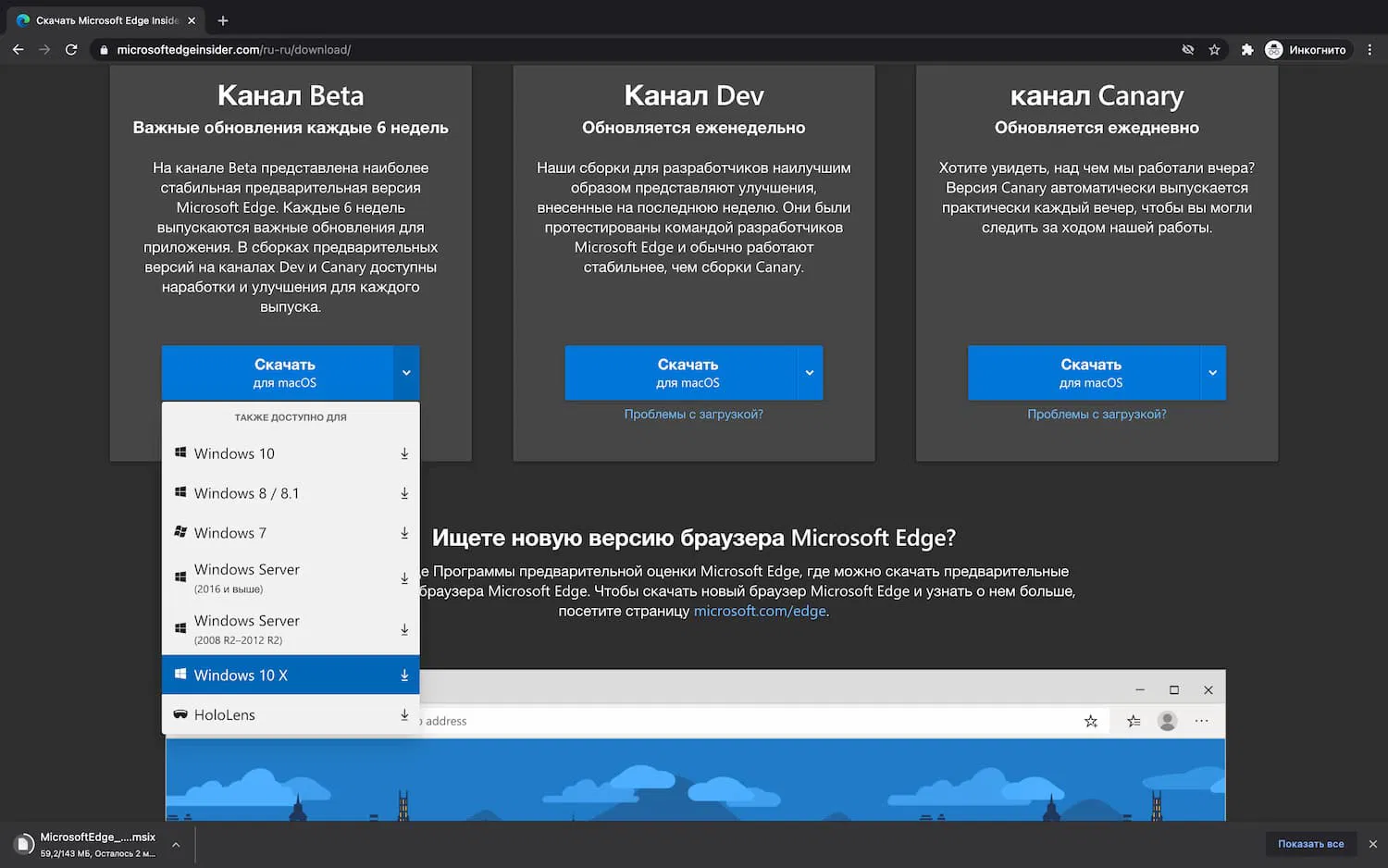This screenshot has width=1388, height=868.
Task: Download Windows Server (2016 и выше) build
Action: click(404, 577)
